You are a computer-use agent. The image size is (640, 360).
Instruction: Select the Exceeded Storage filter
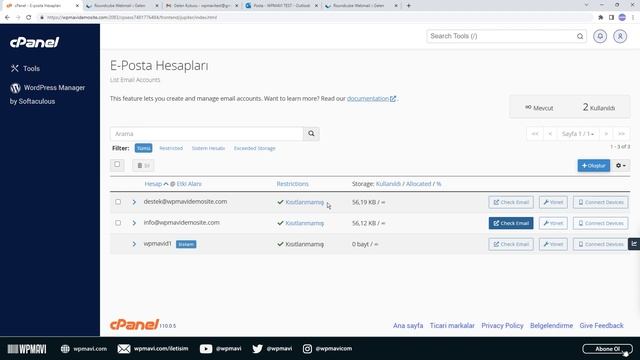pos(254,148)
